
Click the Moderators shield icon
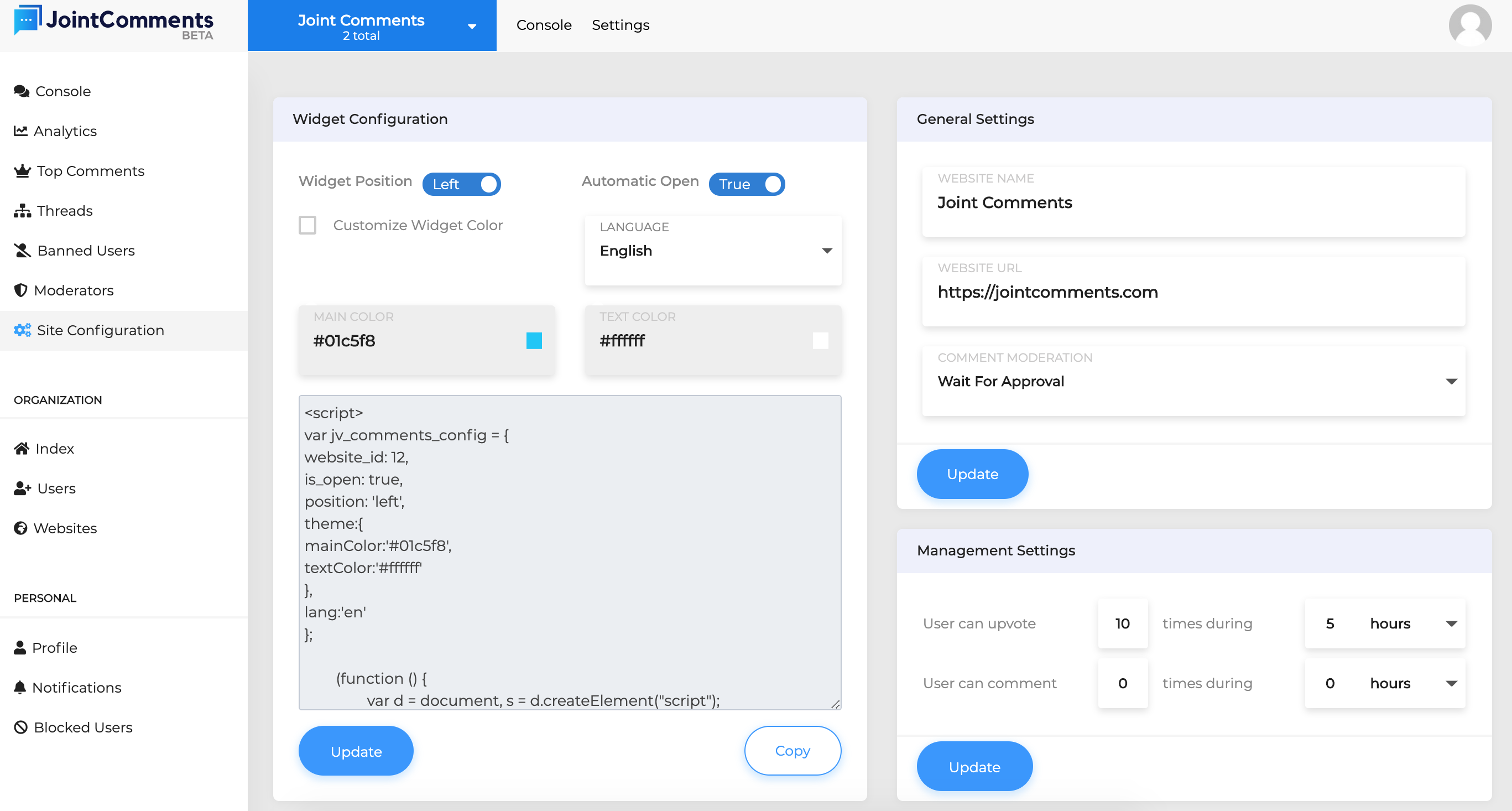point(20,290)
